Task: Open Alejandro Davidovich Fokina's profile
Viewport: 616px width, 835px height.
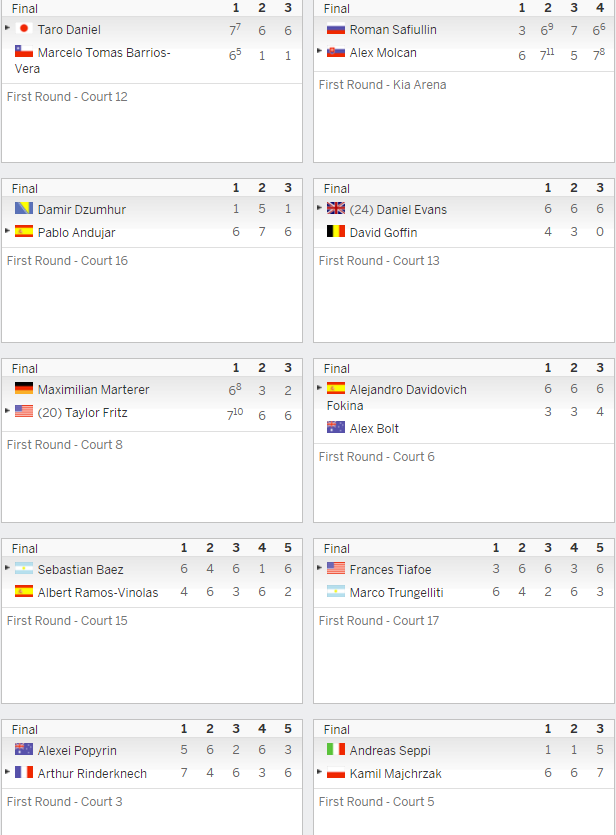Action: point(397,397)
